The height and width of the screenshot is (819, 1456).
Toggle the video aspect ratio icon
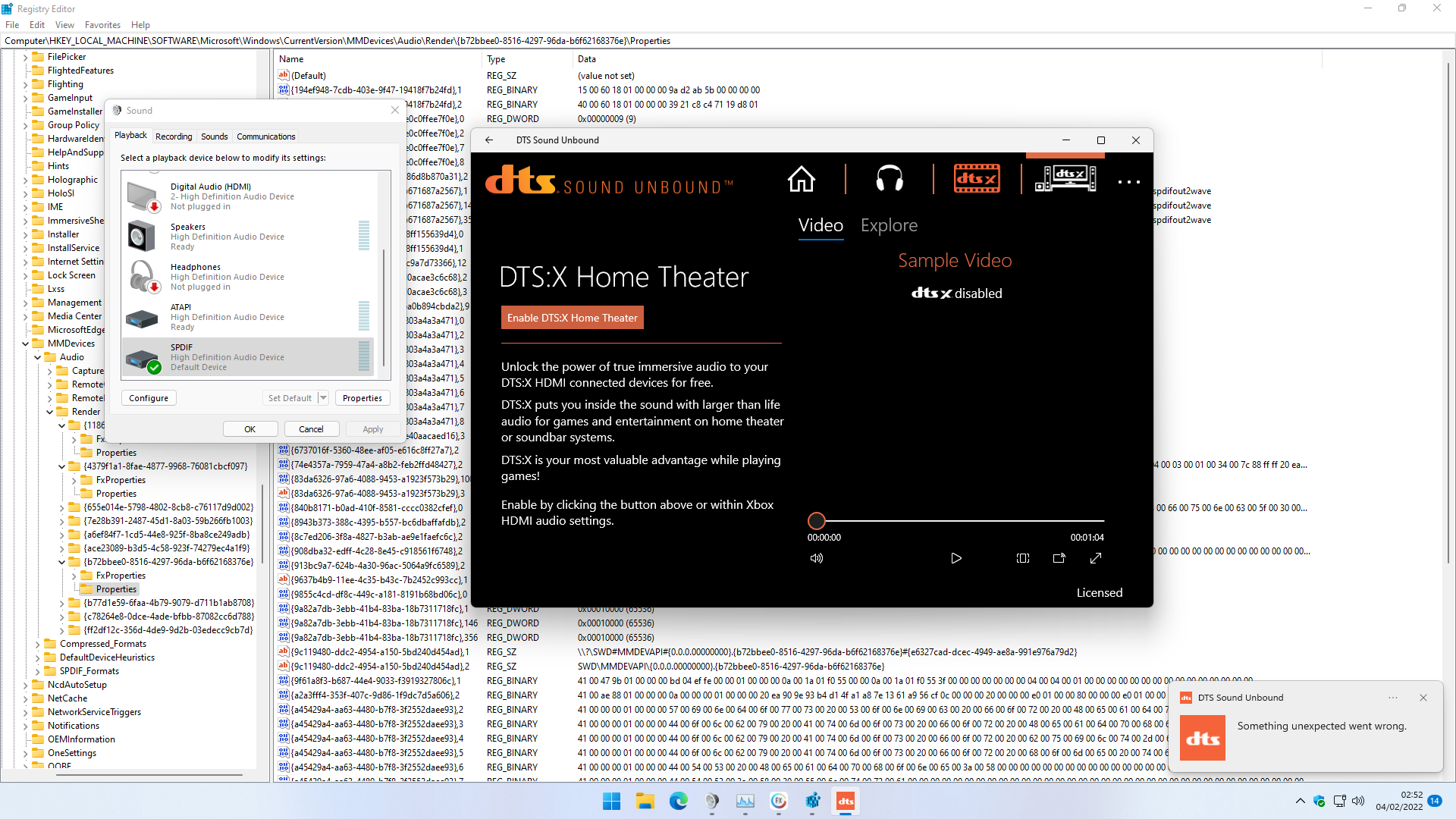tap(1023, 558)
